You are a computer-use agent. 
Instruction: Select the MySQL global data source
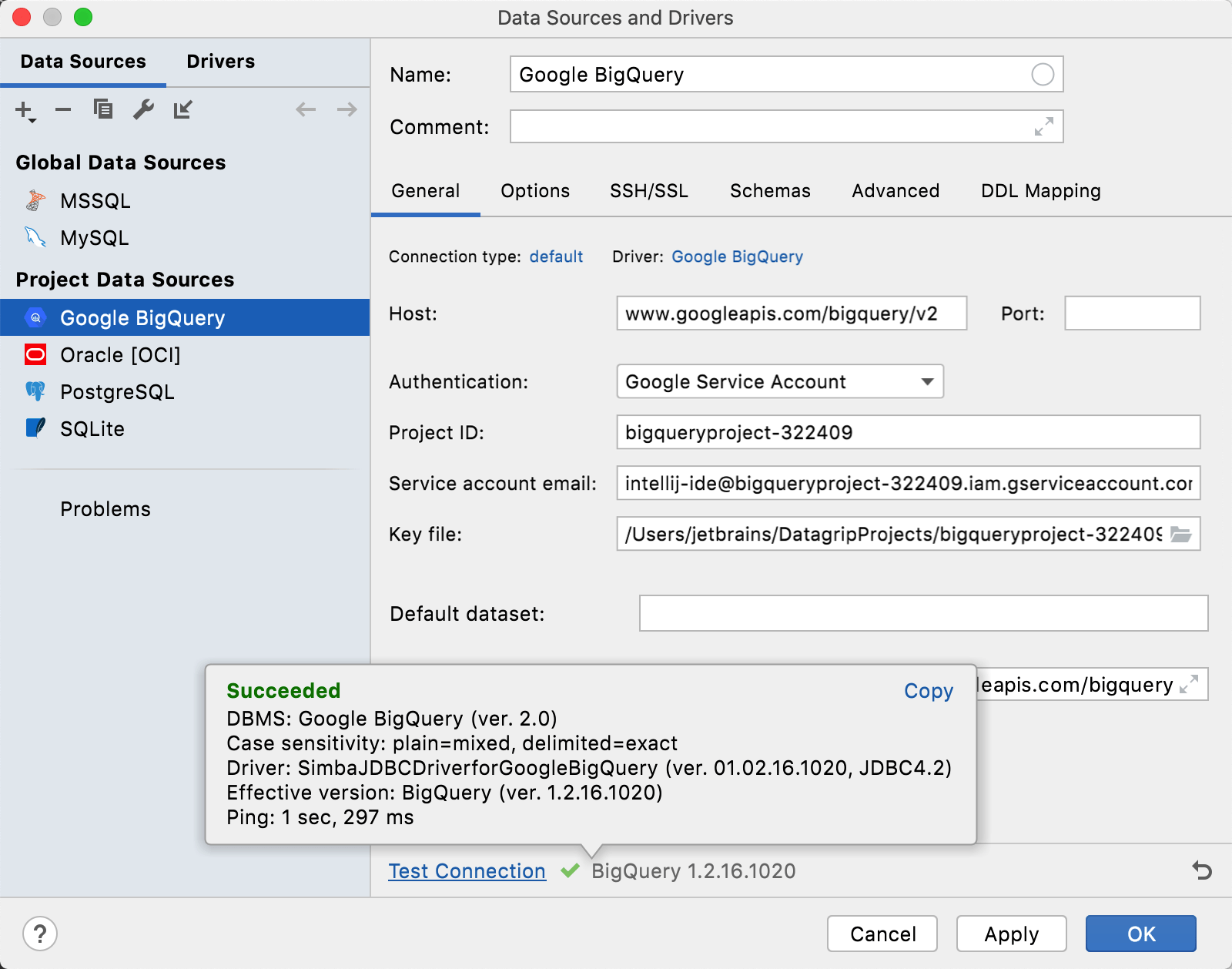tap(93, 238)
